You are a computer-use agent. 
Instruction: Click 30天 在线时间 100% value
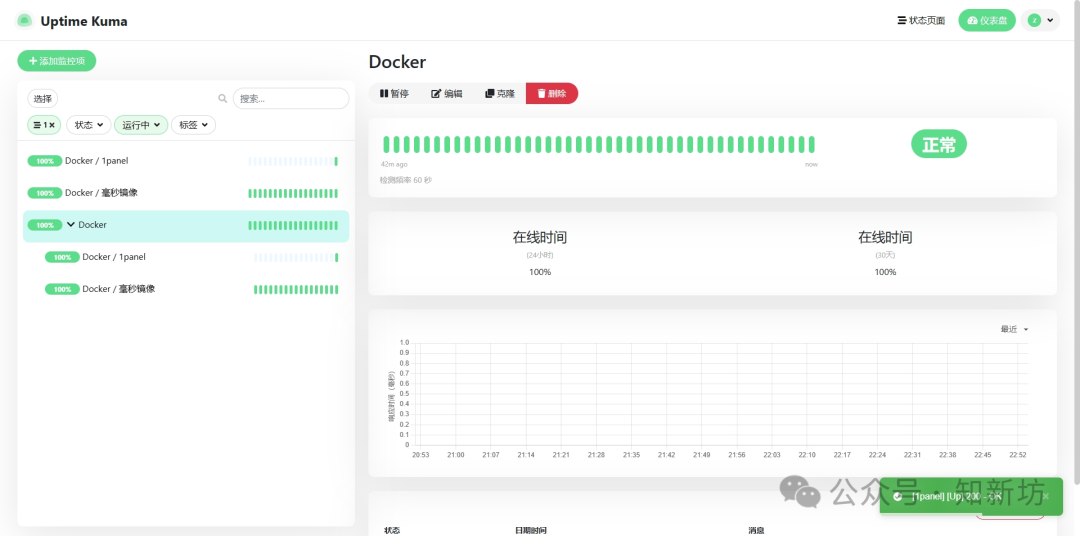coord(885,272)
